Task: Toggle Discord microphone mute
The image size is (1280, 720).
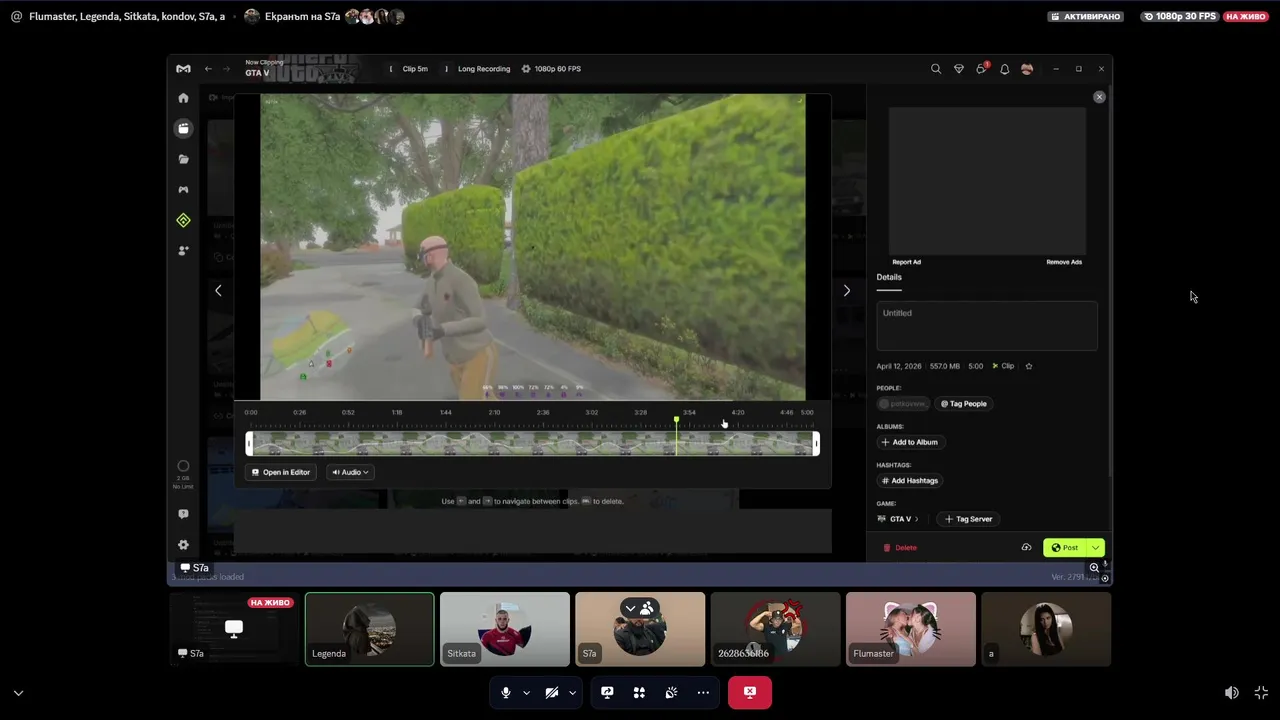Action: click(506, 692)
